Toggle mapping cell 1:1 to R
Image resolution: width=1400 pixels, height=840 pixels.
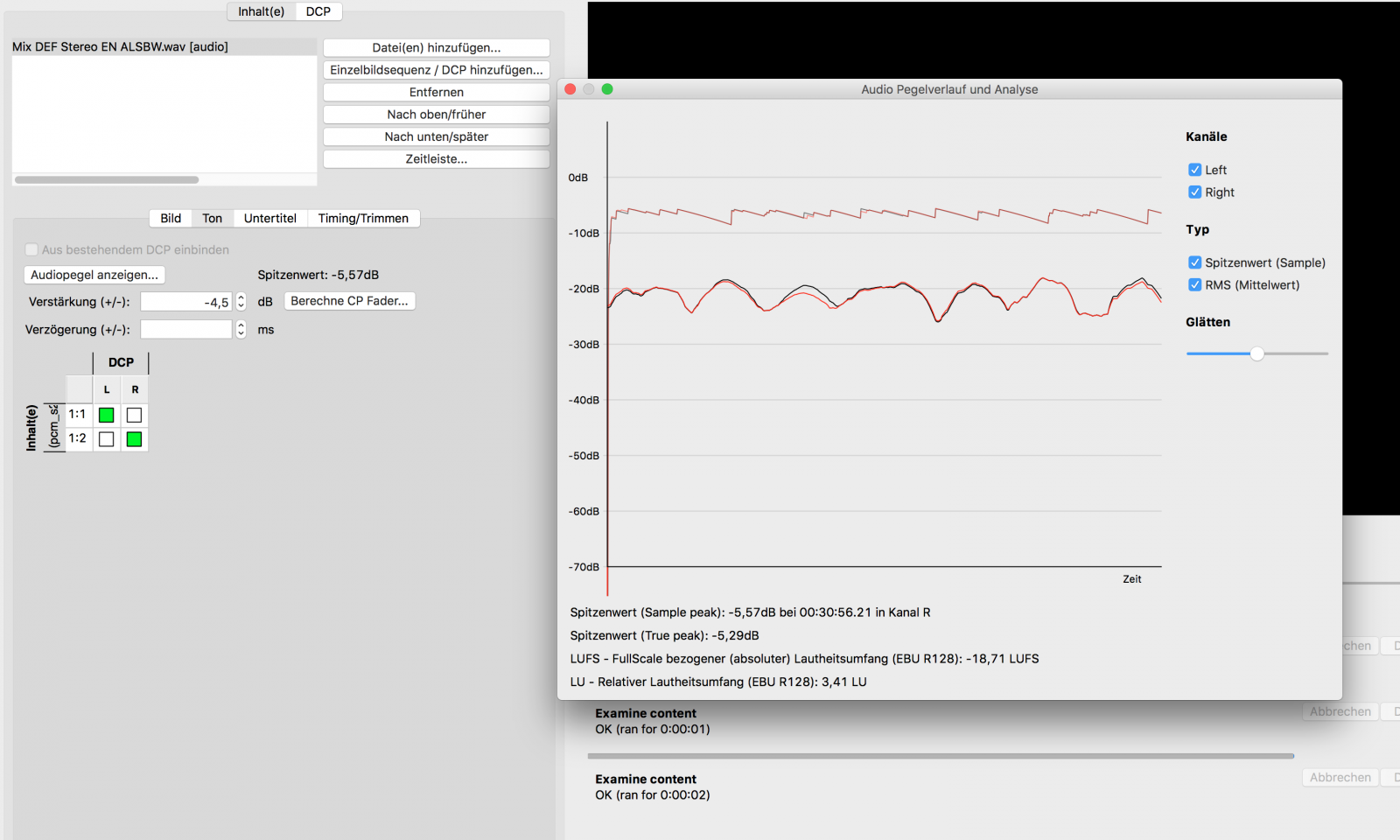point(134,415)
